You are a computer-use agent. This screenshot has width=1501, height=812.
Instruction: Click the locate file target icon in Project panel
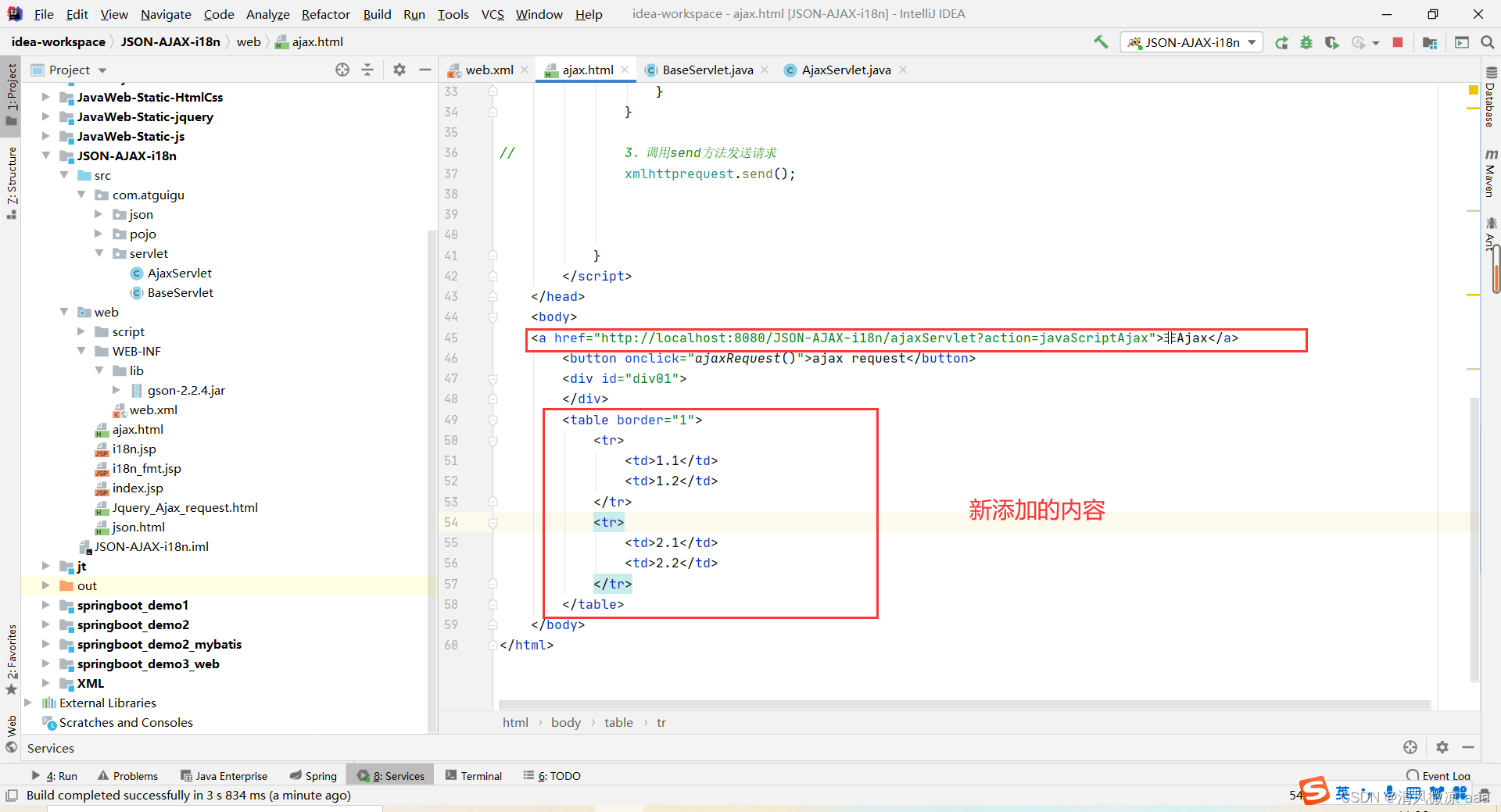point(342,70)
